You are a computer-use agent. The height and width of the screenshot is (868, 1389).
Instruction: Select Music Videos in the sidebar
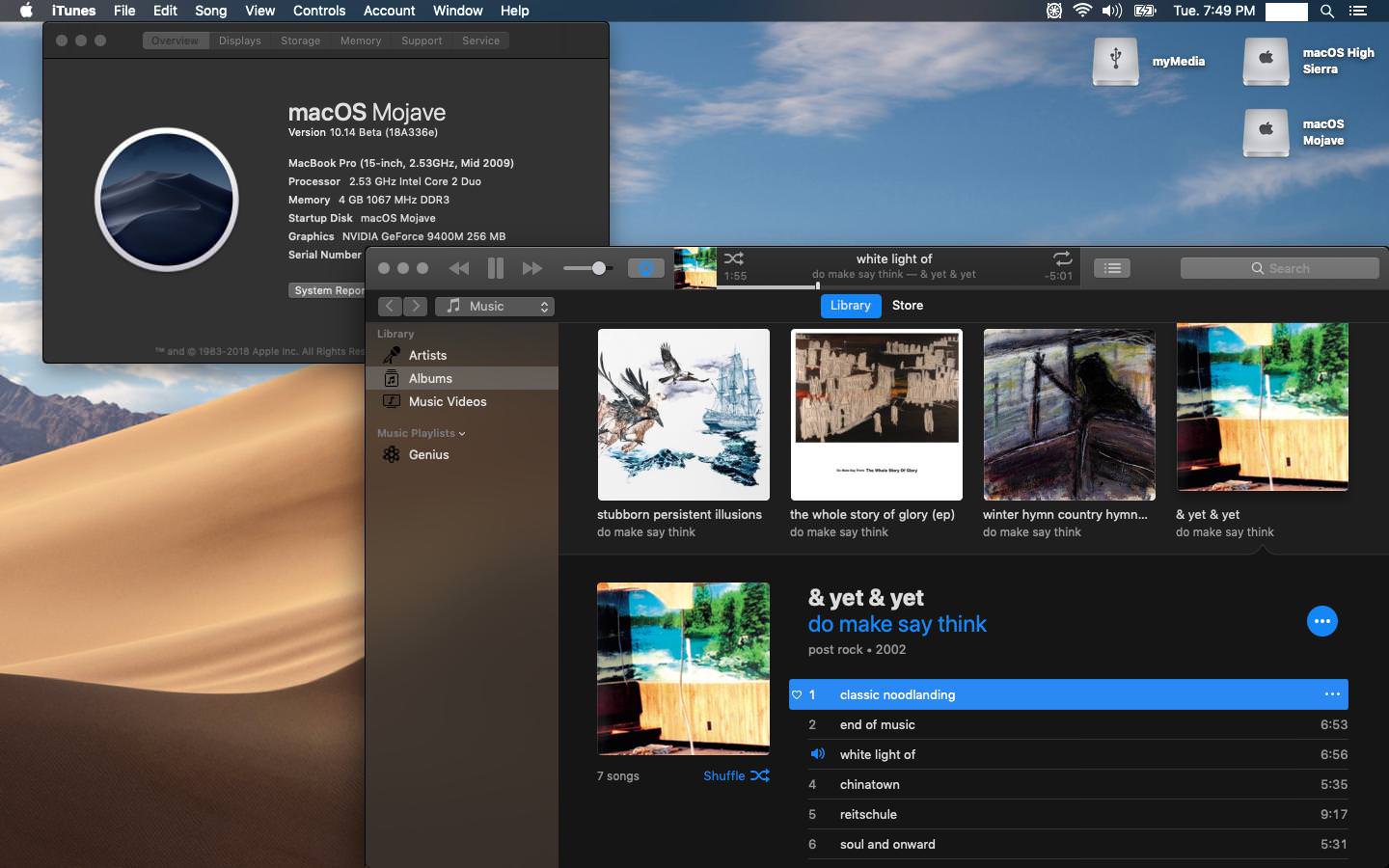click(x=462, y=401)
